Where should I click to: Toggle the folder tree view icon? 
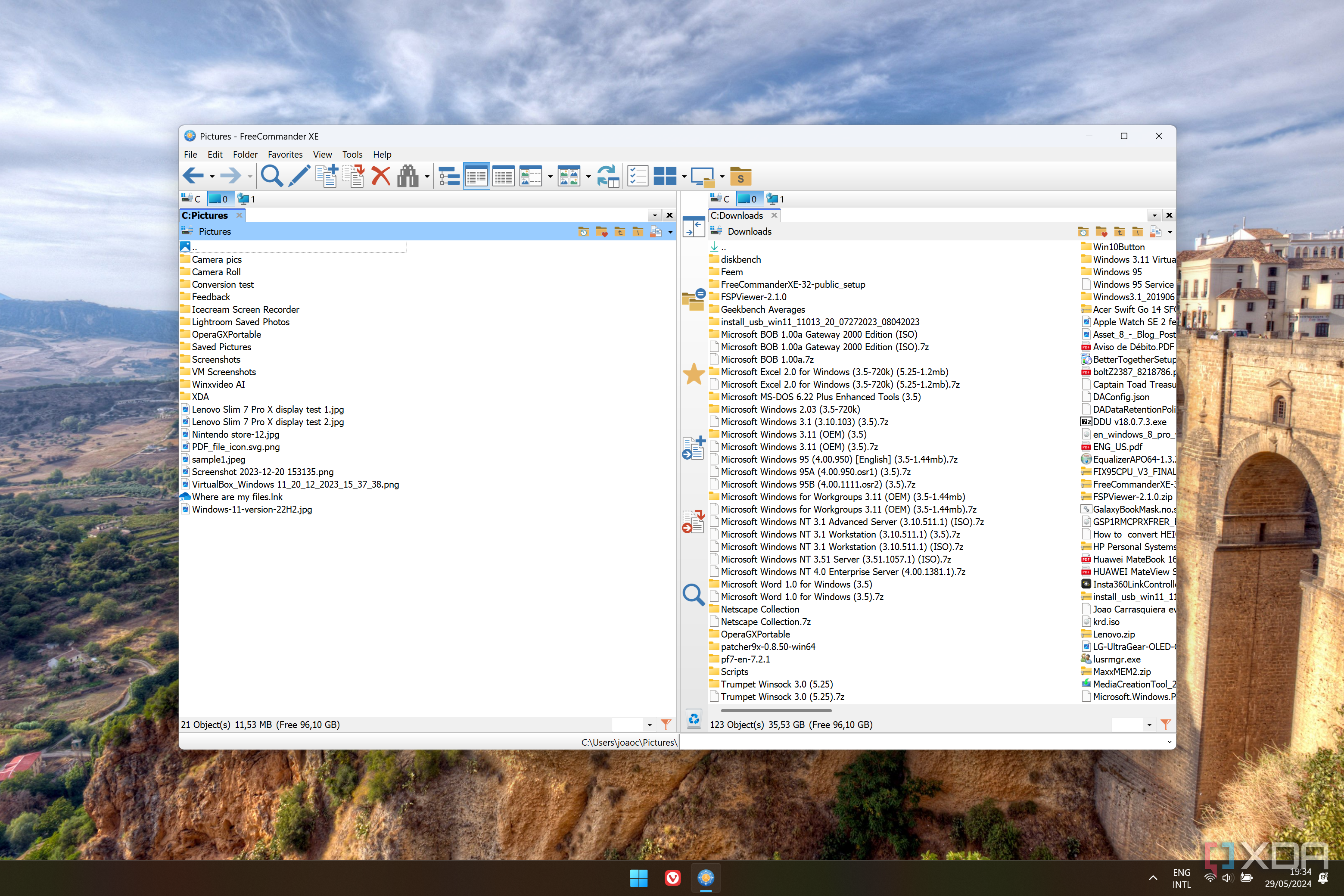pos(449,176)
